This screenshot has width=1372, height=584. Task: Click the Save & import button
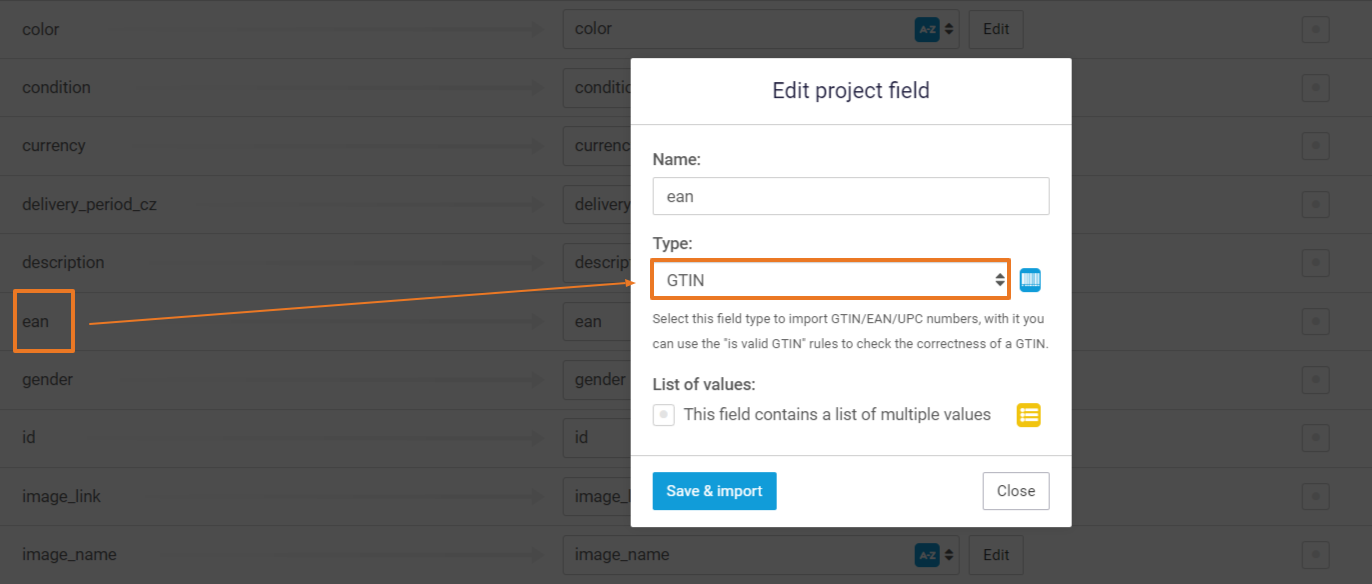714,491
